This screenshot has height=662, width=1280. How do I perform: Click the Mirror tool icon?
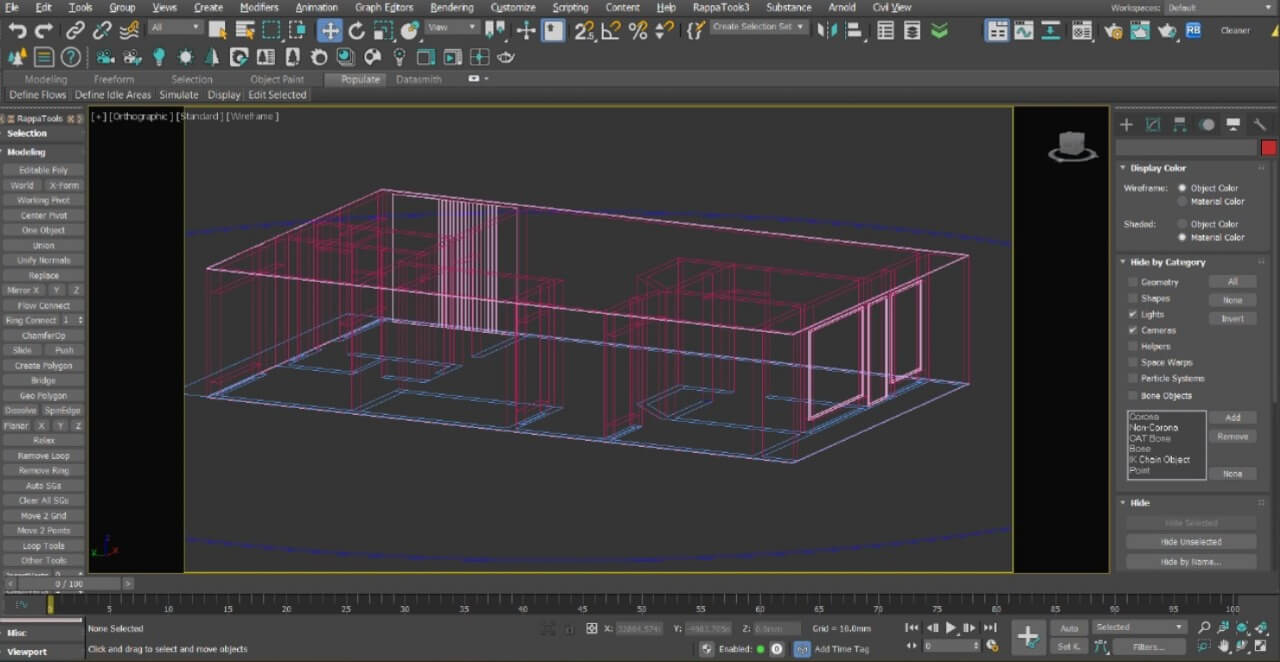tap(826, 31)
